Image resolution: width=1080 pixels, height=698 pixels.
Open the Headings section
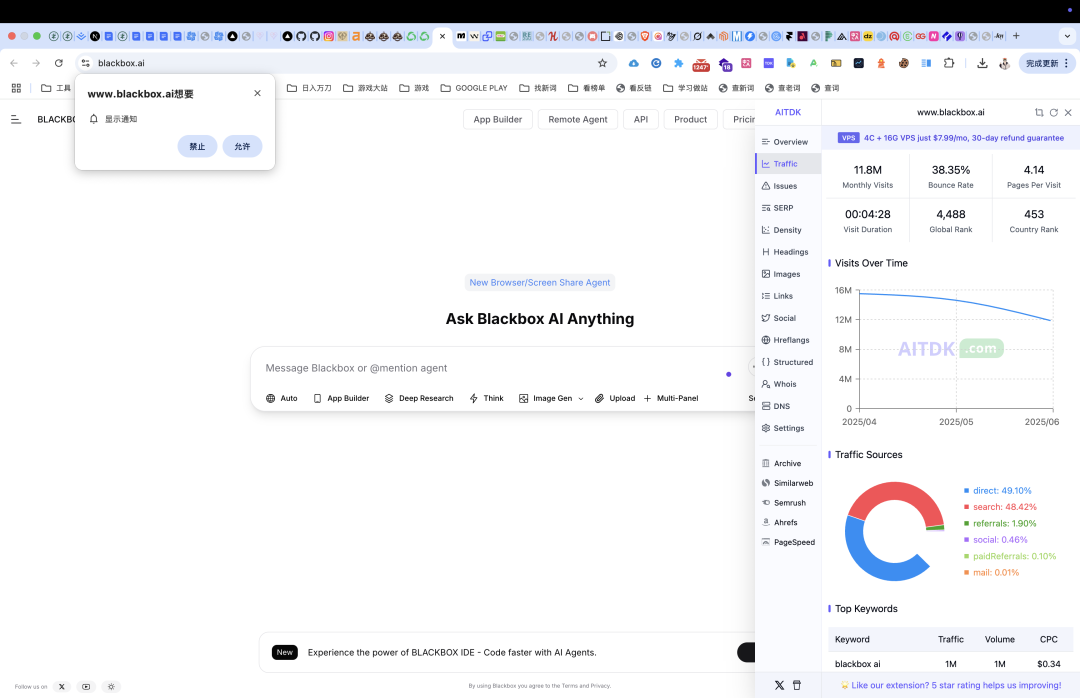(x=785, y=252)
